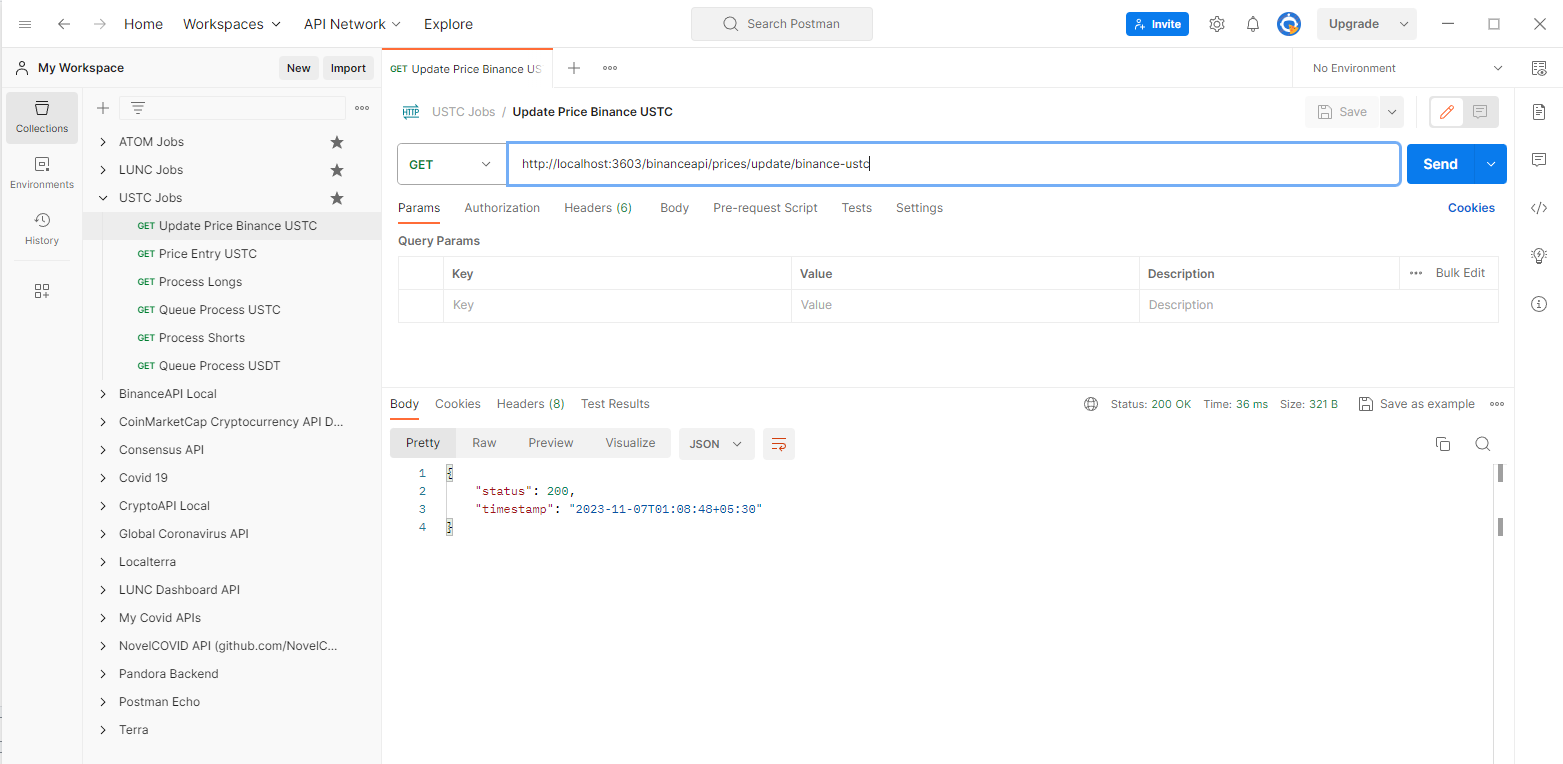The width and height of the screenshot is (1563, 764).
Task: Open the hamburger menu icon
Action: 25,24
